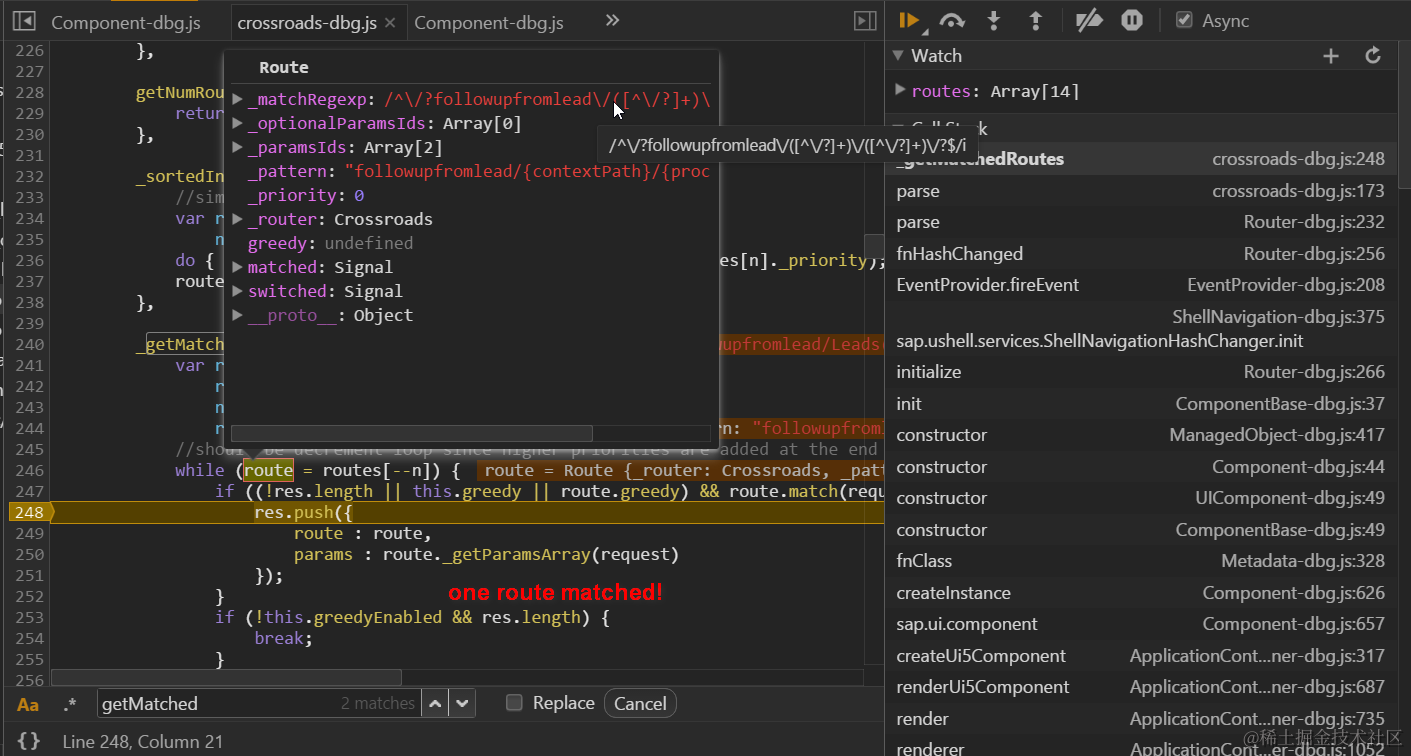Image resolution: width=1411 pixels, height=756 pixels.
Task: Toggle the file navigator sidebar icon
Action: click(x=24, y=21)
